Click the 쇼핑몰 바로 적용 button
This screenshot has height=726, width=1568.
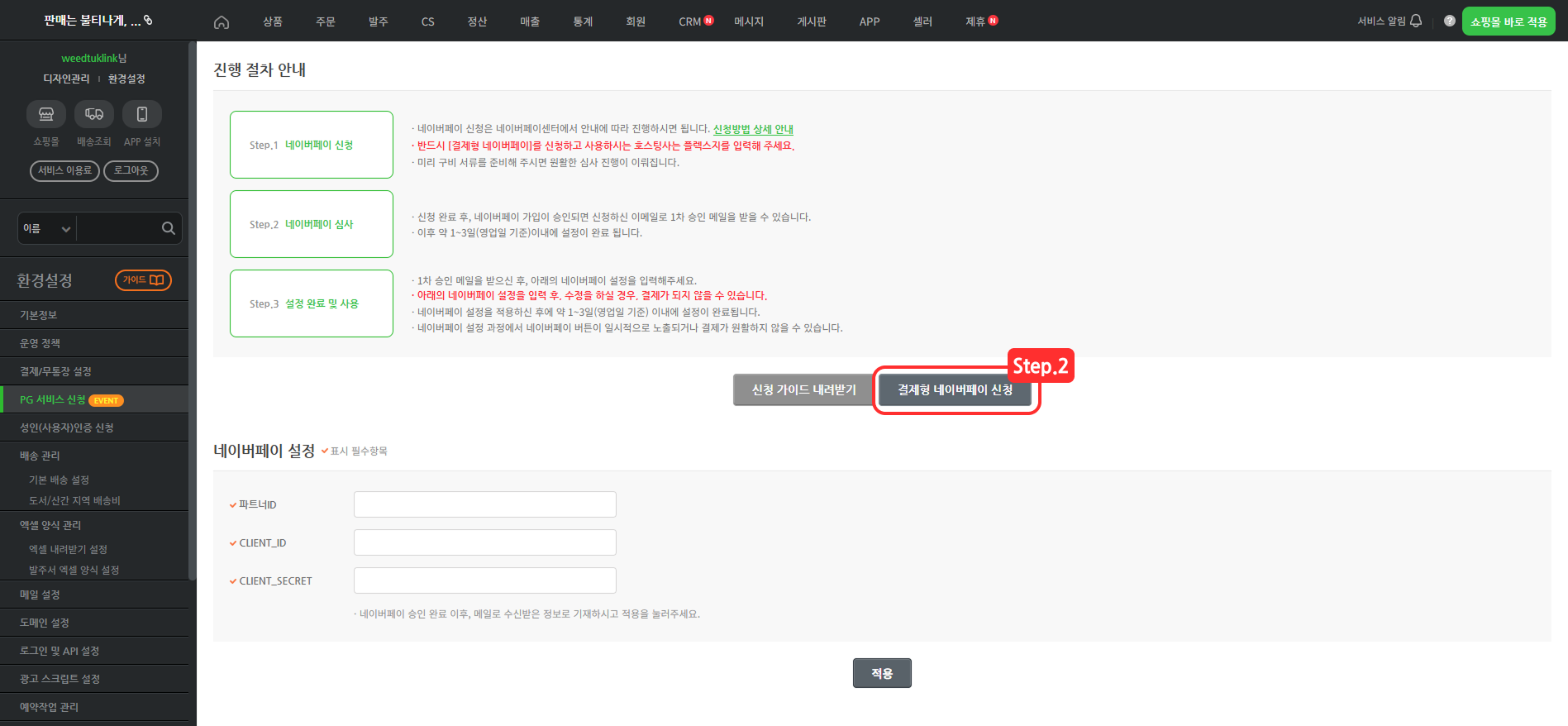(x=1508, y=21)
